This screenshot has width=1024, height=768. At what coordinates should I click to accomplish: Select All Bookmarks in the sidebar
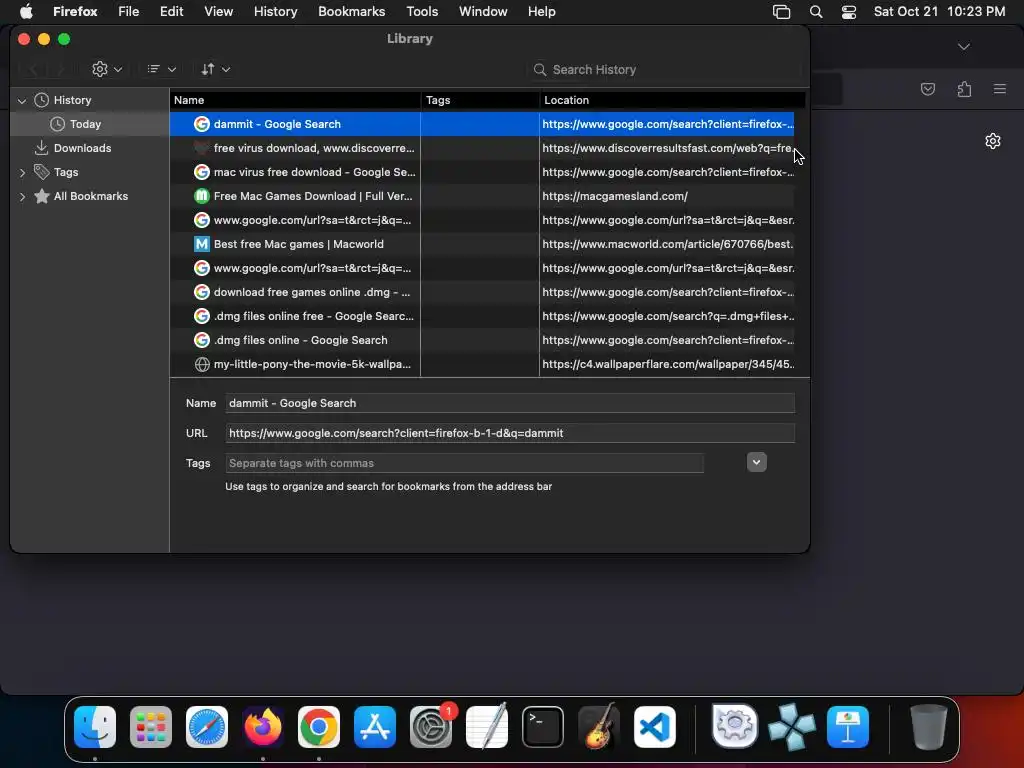tap(91, 197)
